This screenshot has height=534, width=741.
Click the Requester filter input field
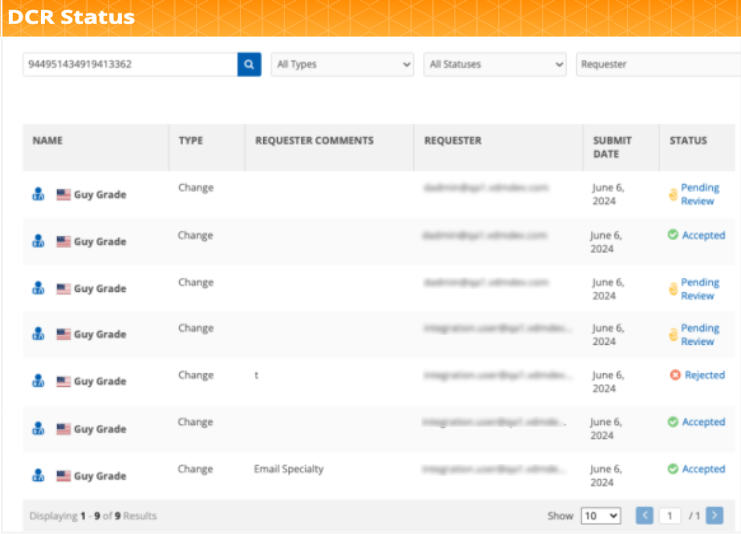point(657,64)
